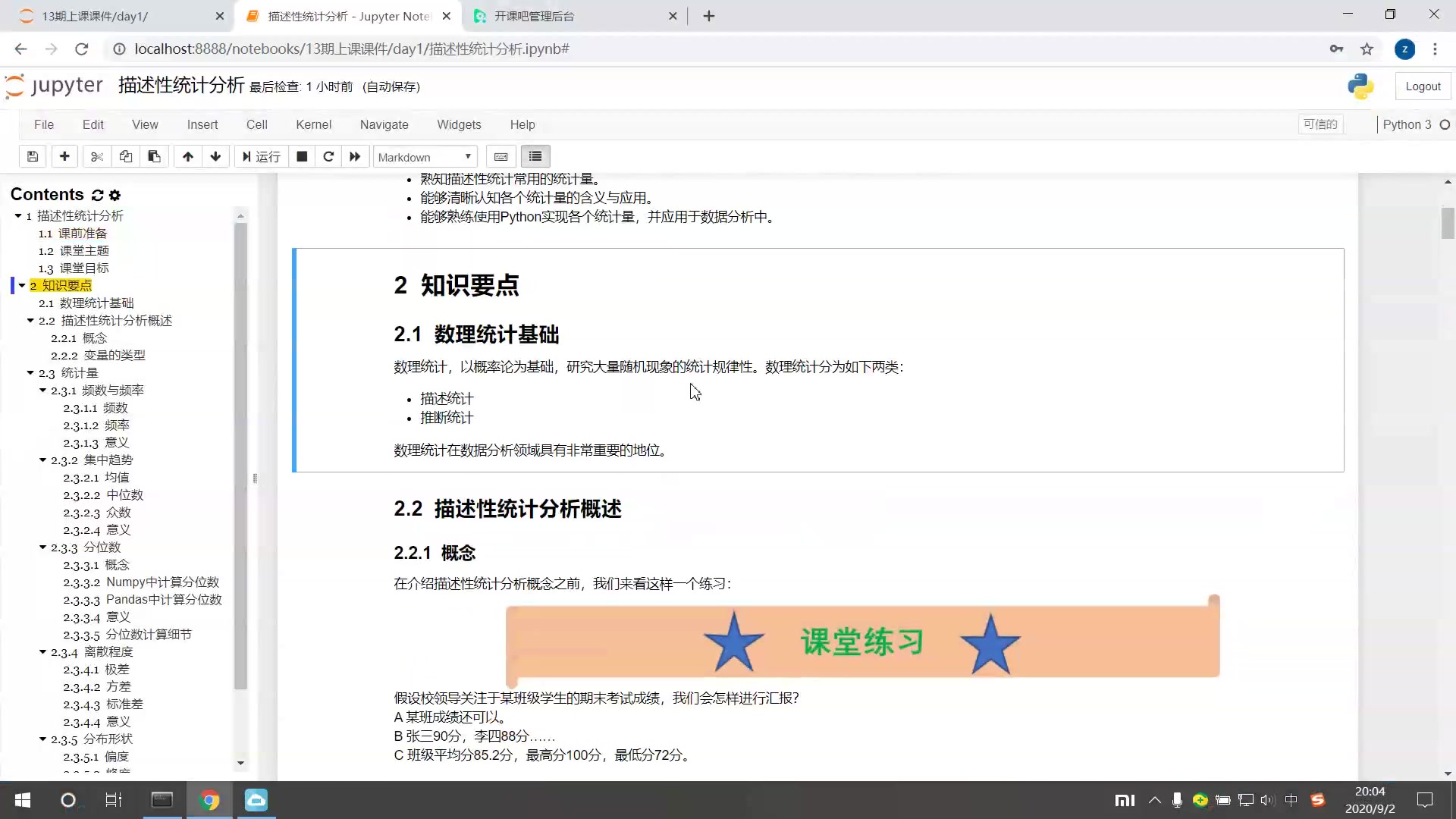The width and height of the screenshot is (1456, 819).
Task: Collapse the 2.3 统计量 section
Action: coord(30,372)
